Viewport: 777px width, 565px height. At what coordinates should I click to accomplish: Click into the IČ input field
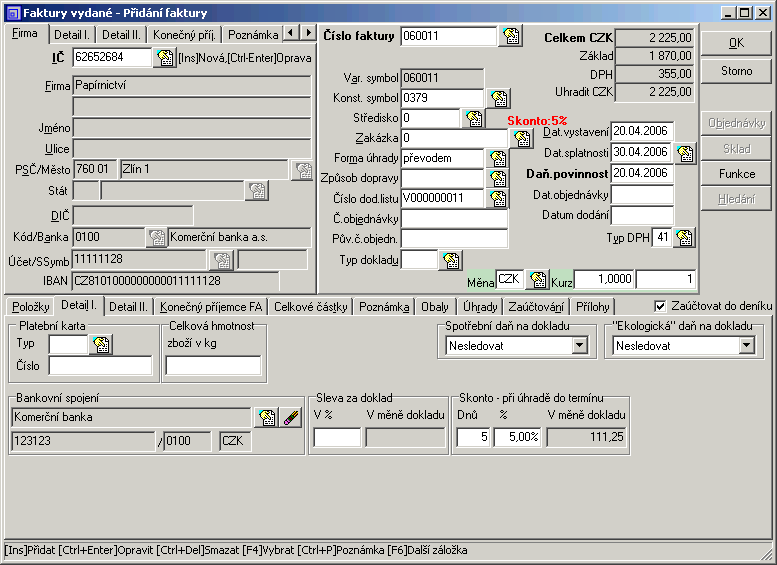pos(112,57)
